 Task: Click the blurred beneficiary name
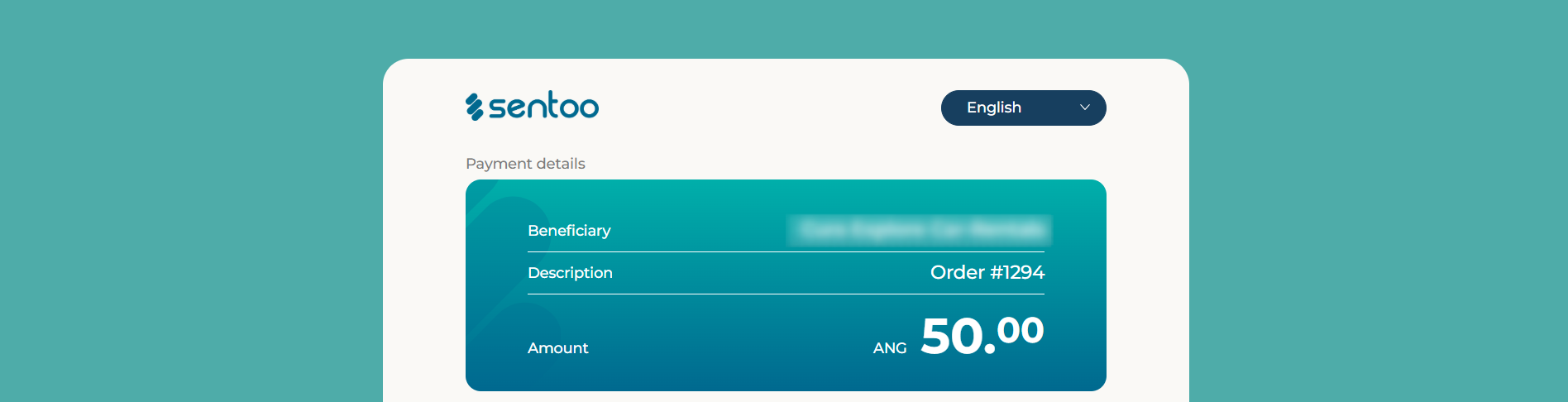(920, 230)
